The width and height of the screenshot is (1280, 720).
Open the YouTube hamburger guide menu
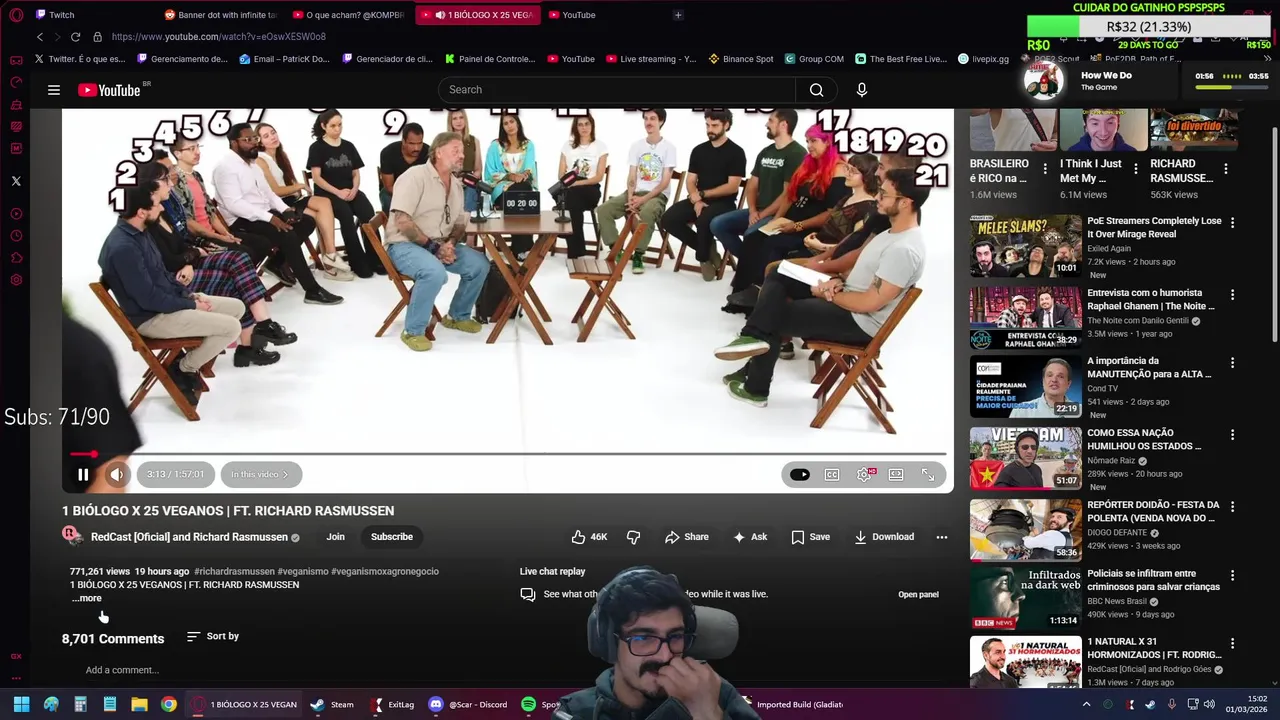(54, 90)
